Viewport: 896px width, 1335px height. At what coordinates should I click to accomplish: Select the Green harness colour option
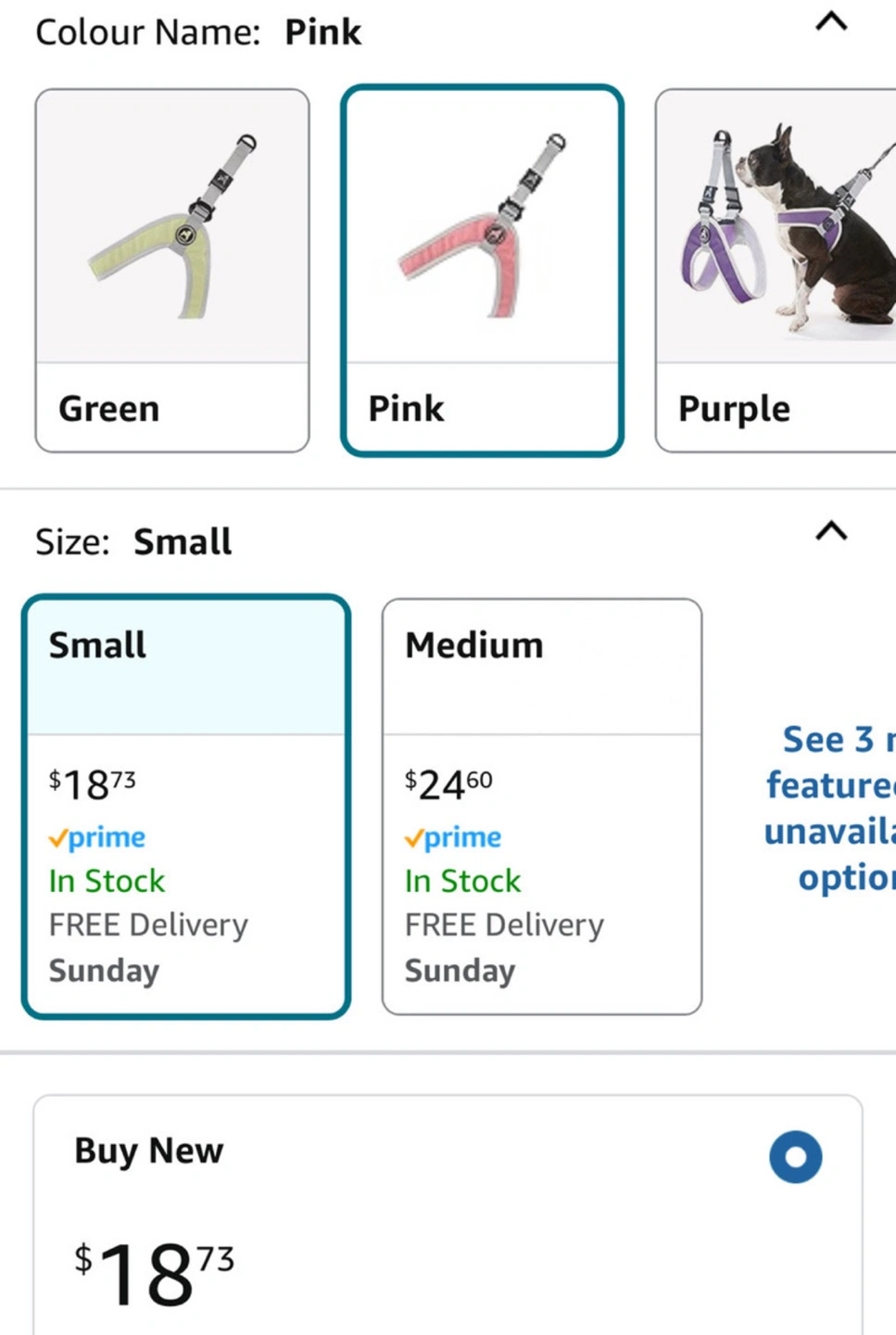point(172,271)
